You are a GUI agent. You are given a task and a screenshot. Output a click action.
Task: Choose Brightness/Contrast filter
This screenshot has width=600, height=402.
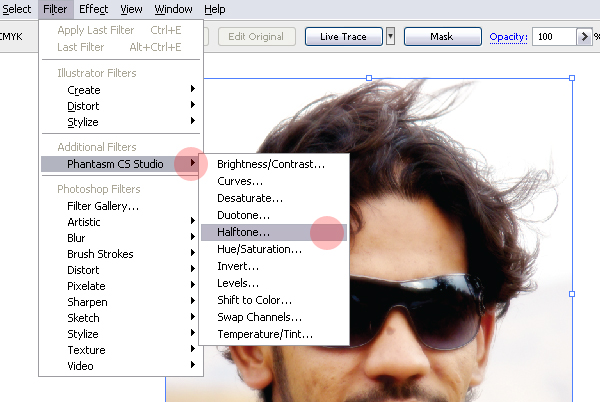pos(274,164)
